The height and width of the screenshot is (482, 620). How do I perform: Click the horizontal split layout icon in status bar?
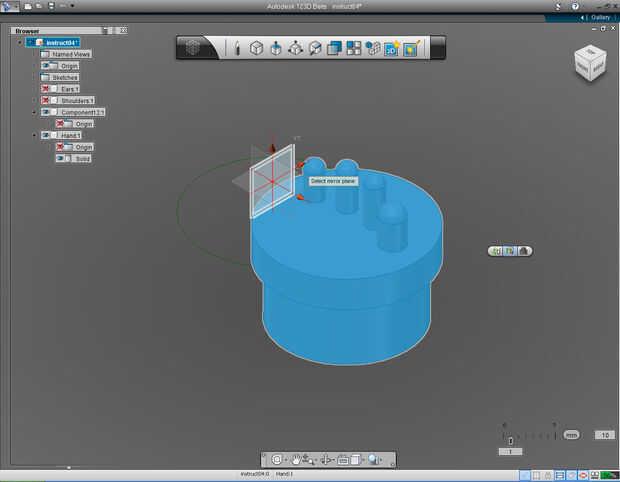click(x=559, y=475)
